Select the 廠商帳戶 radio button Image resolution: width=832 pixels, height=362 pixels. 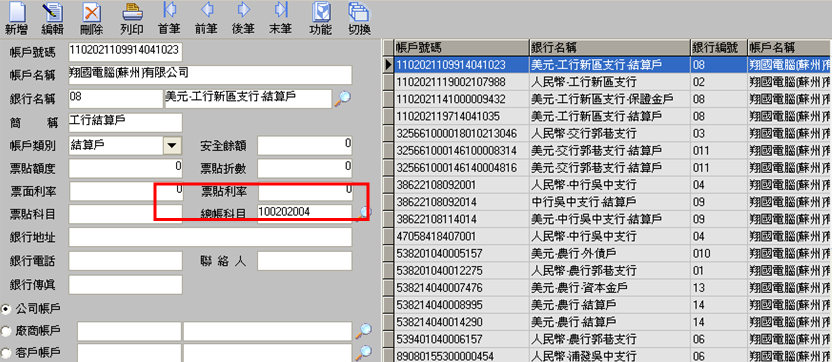pyautogui.click(x=6, y=331)
